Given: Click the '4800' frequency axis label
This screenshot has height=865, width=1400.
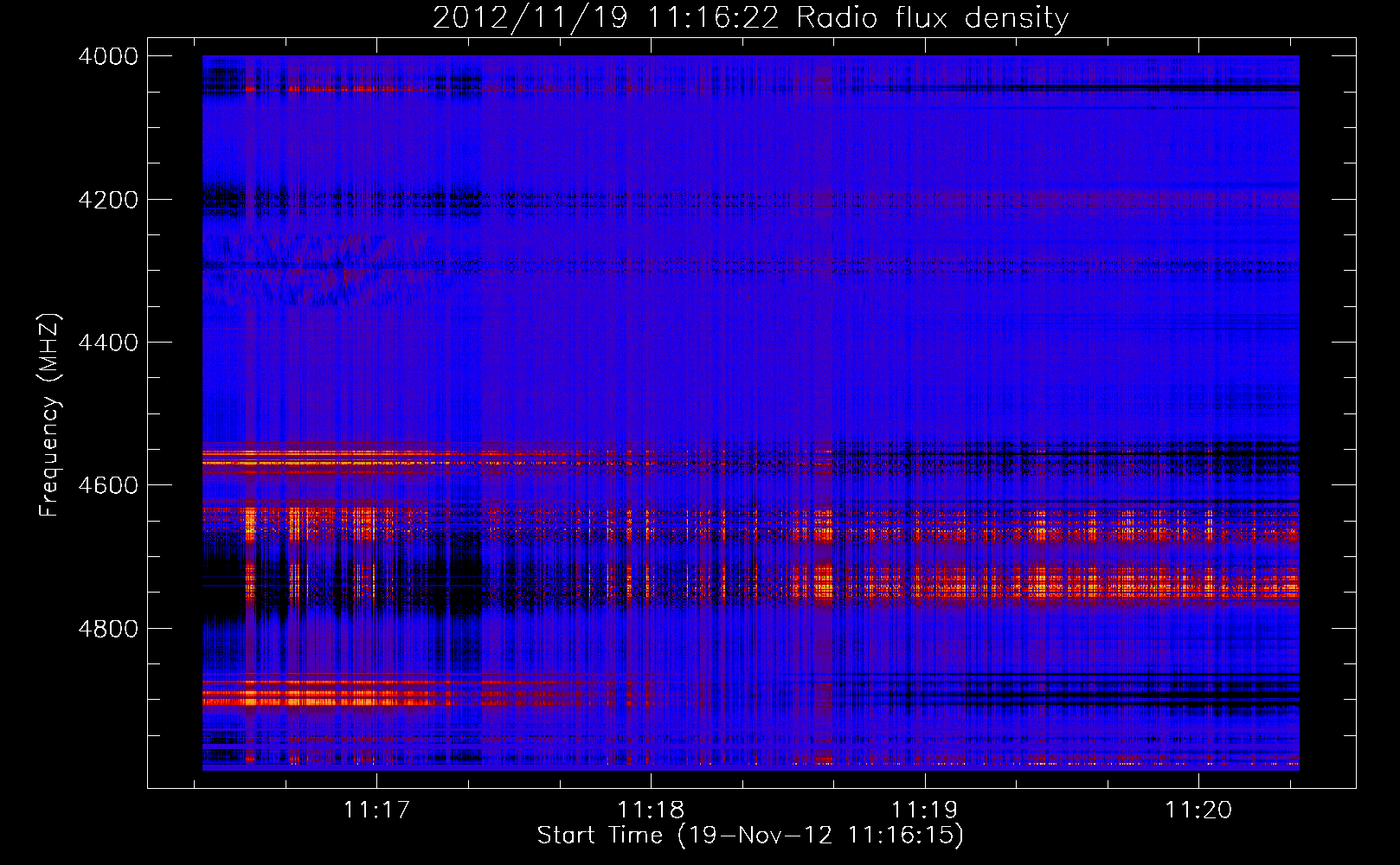Looking at the screenshot, I should 108,629.
